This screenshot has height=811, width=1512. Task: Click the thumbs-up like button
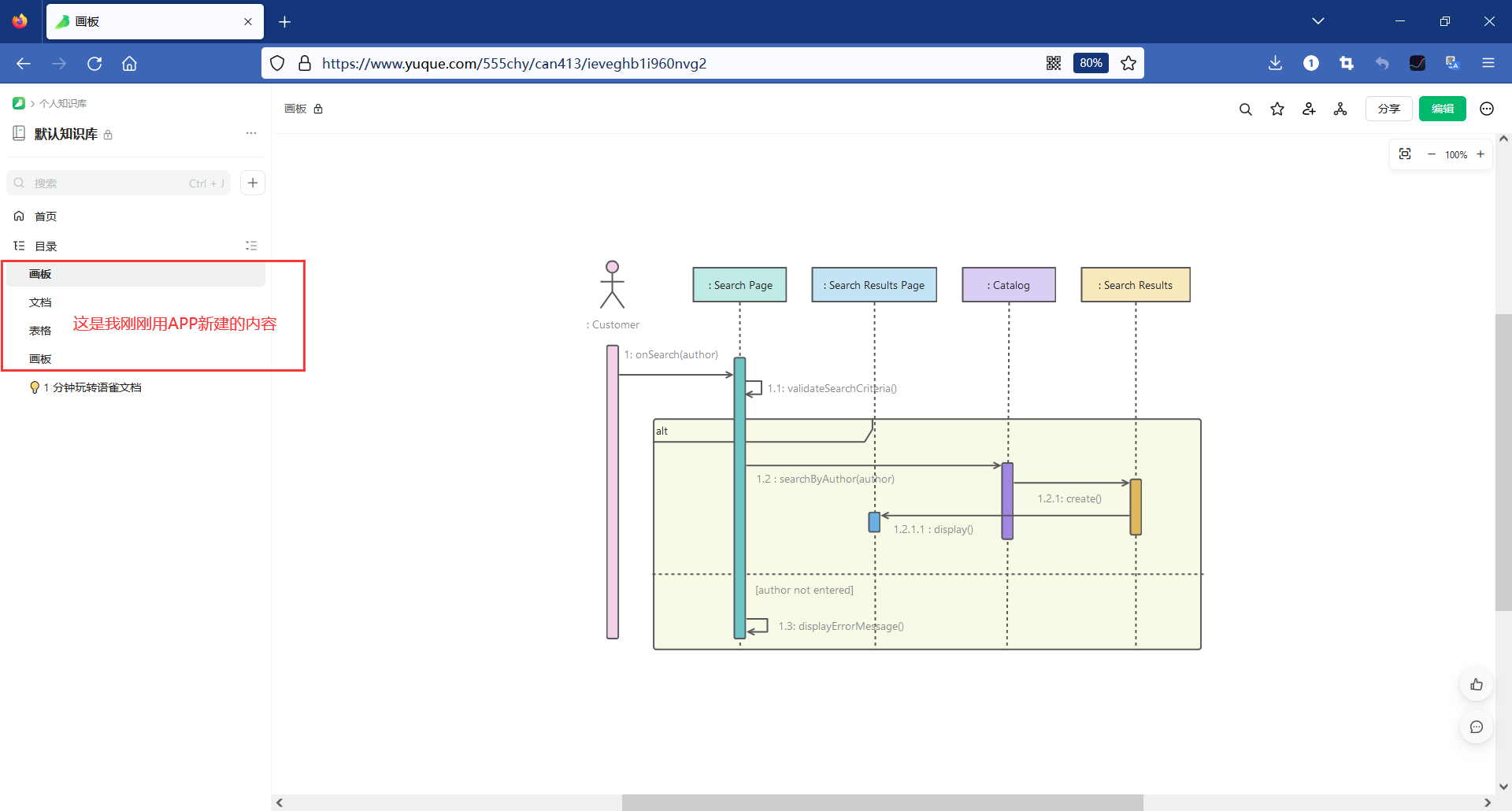pyautogui.click(x=1477, y=684)
